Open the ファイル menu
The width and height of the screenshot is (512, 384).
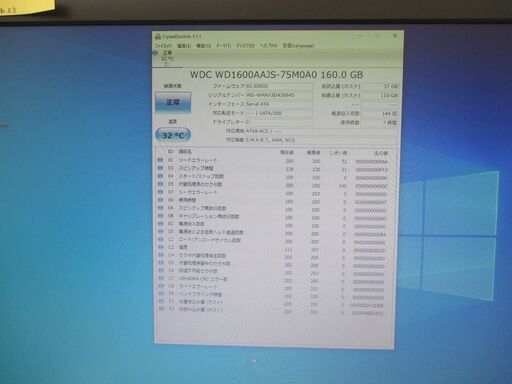[x=163, y=46]
